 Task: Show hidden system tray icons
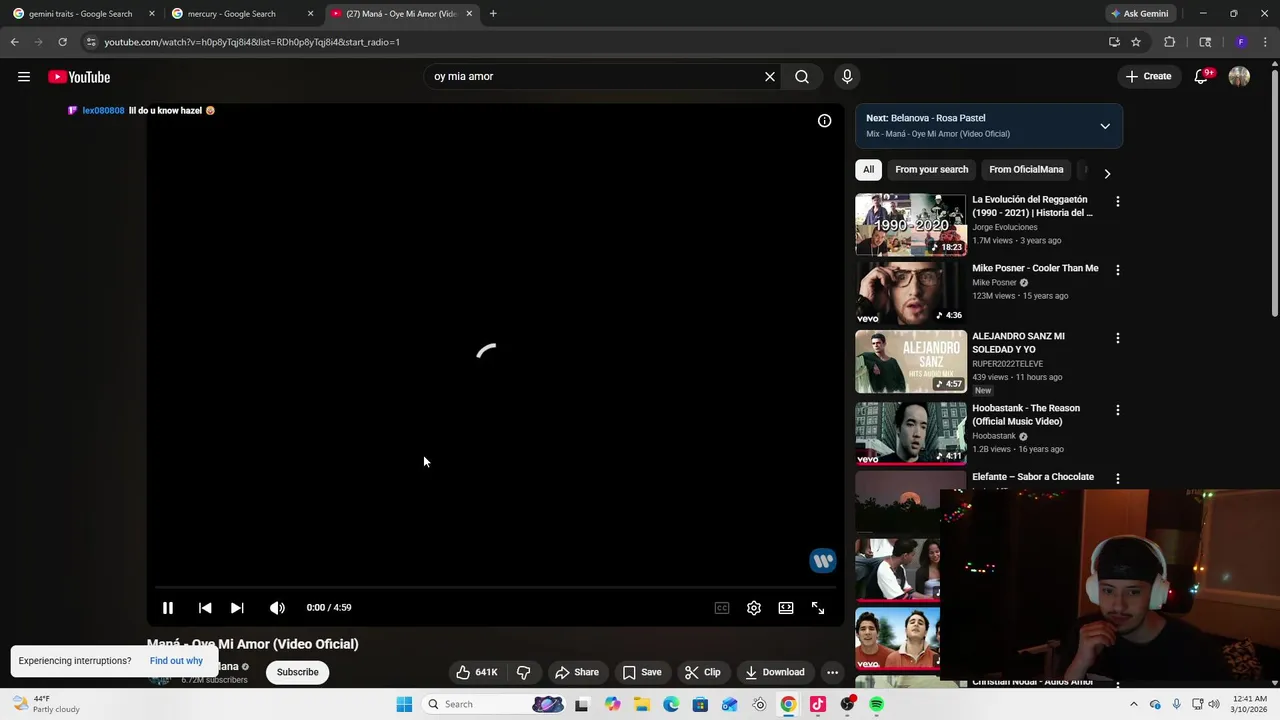pyautogui.click(x=1134, y=704)
